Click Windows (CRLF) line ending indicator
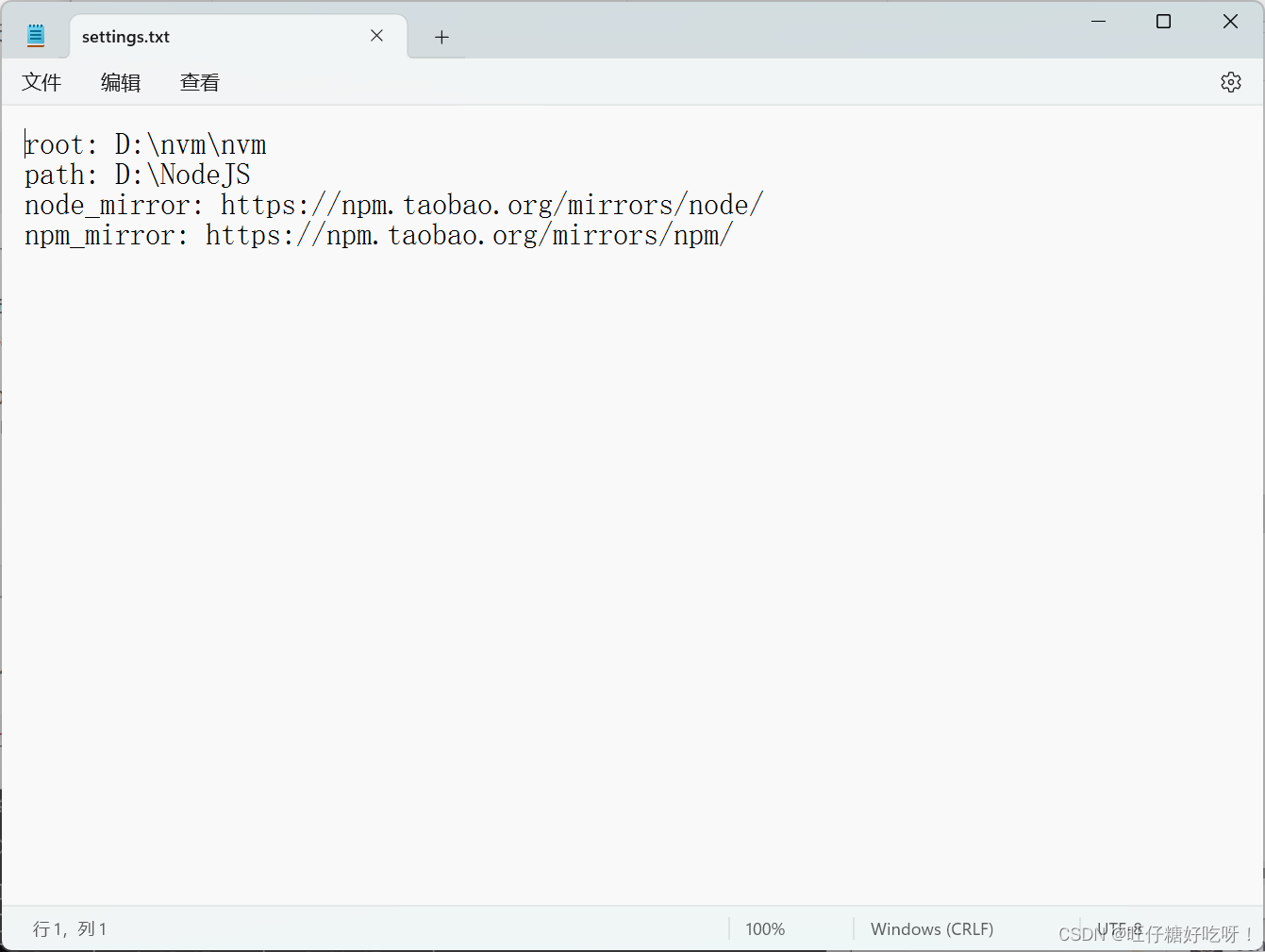 [932, 929]
